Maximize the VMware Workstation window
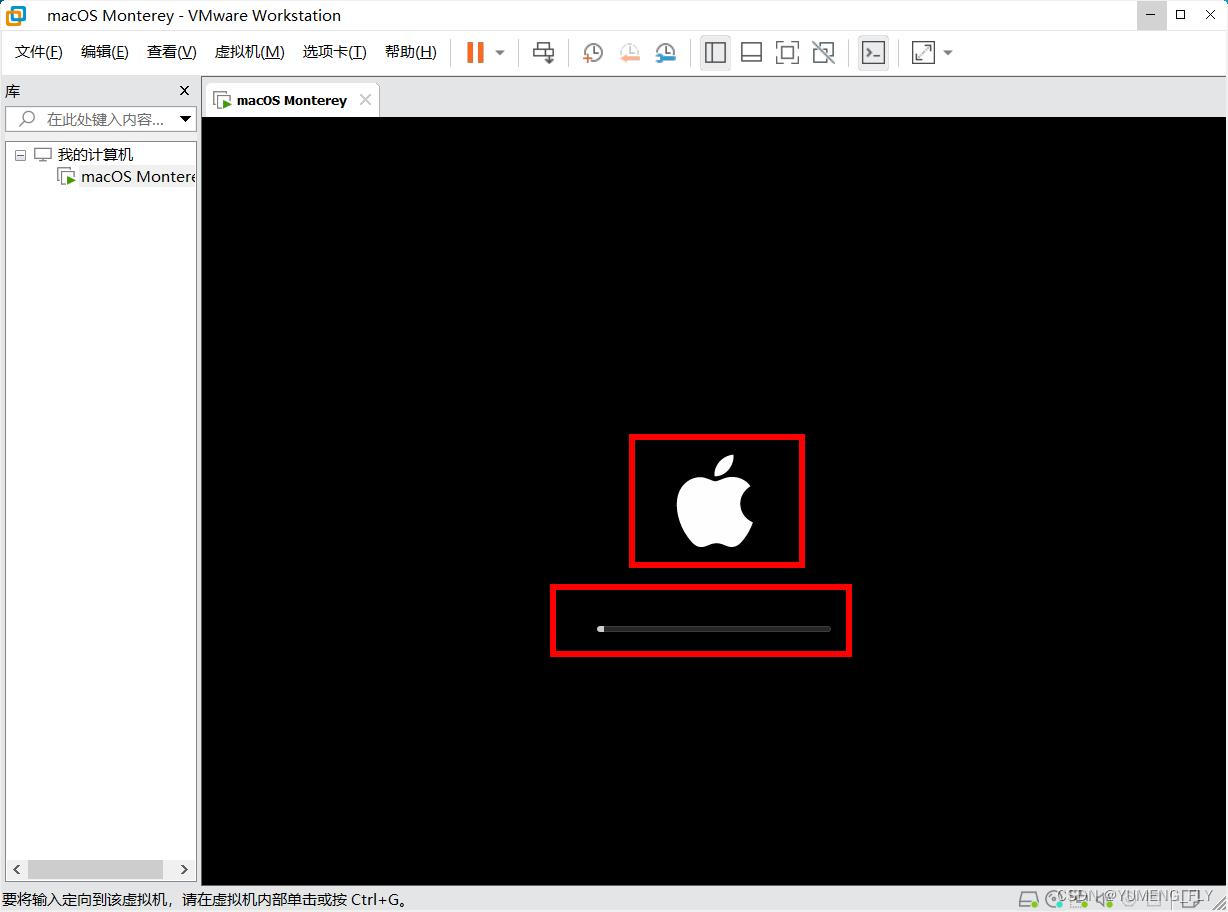 1181,15
